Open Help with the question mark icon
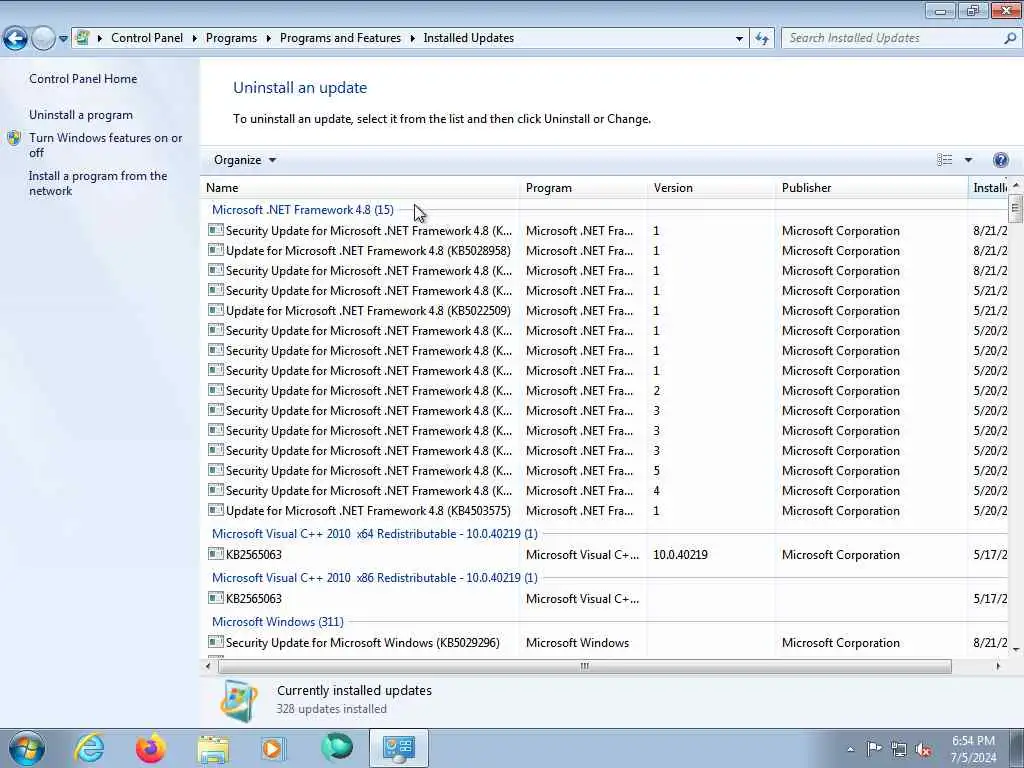The image size is (1024, 768). pyautogui.click(x=1000, y=160)
